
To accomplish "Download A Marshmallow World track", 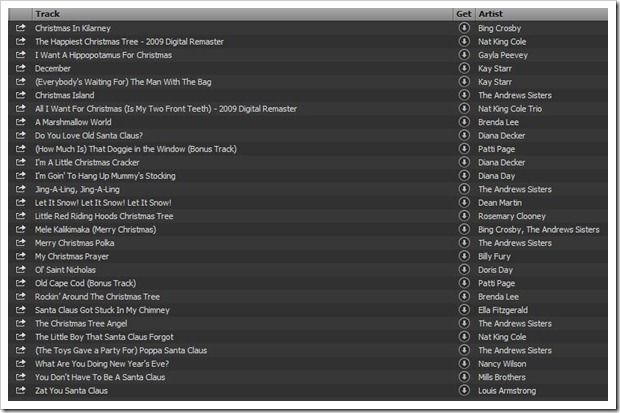I will tap(464, 122).
